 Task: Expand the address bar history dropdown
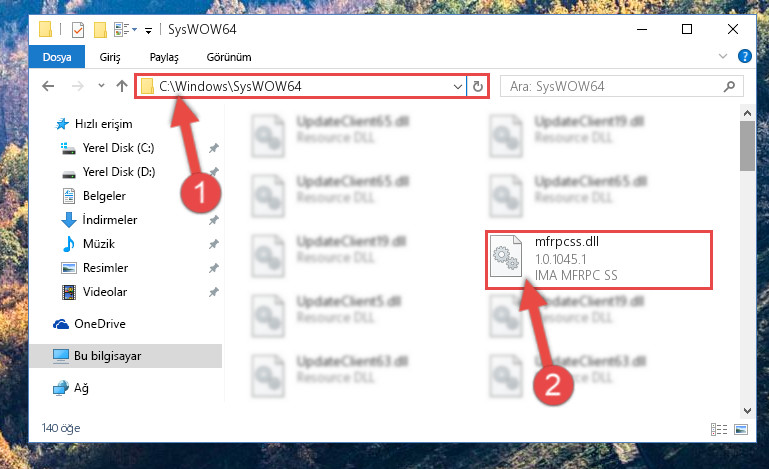(x=458, y=87)
